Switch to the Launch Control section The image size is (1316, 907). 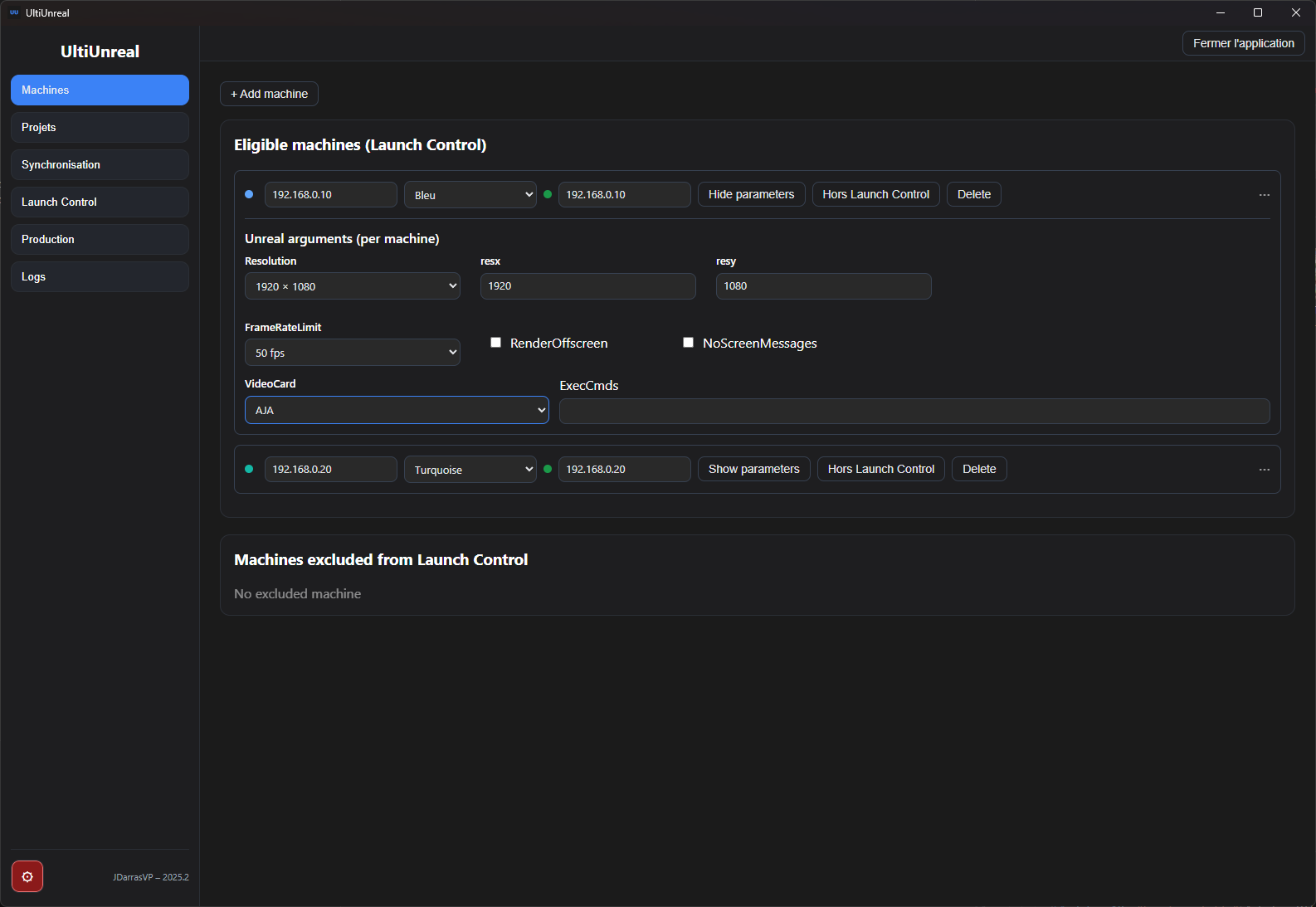point(100,202)
